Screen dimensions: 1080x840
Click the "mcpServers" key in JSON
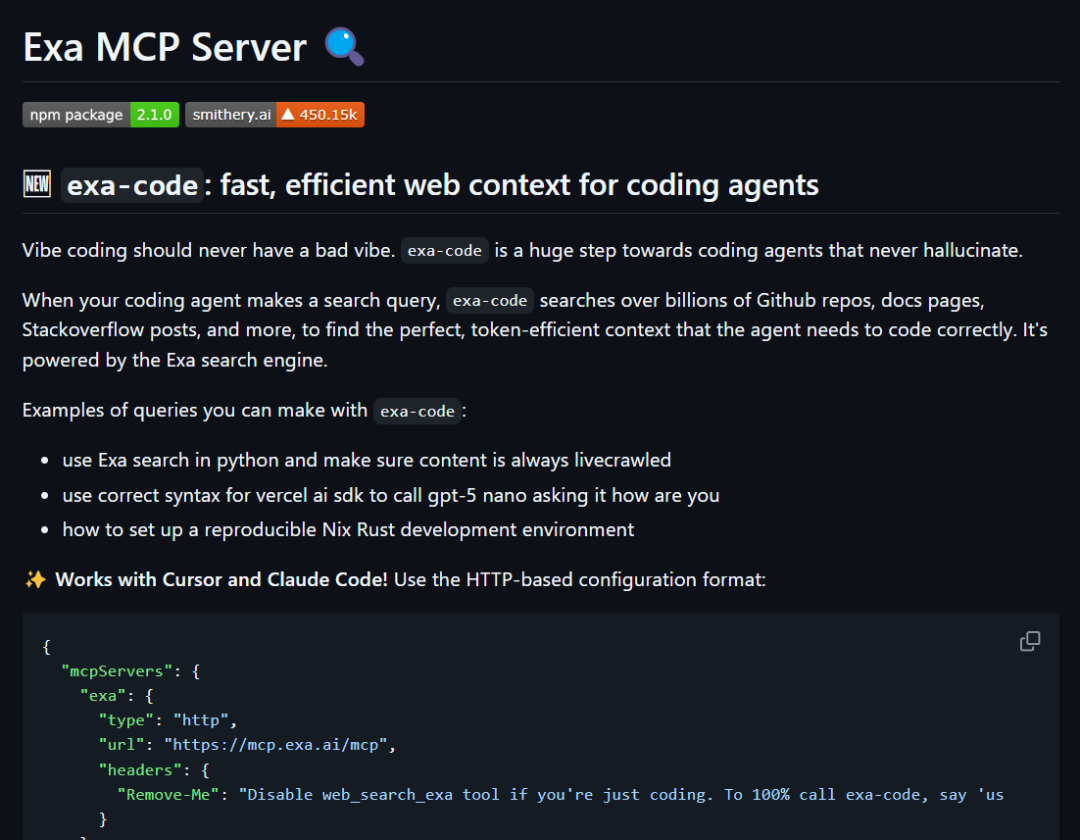[116, 671]
